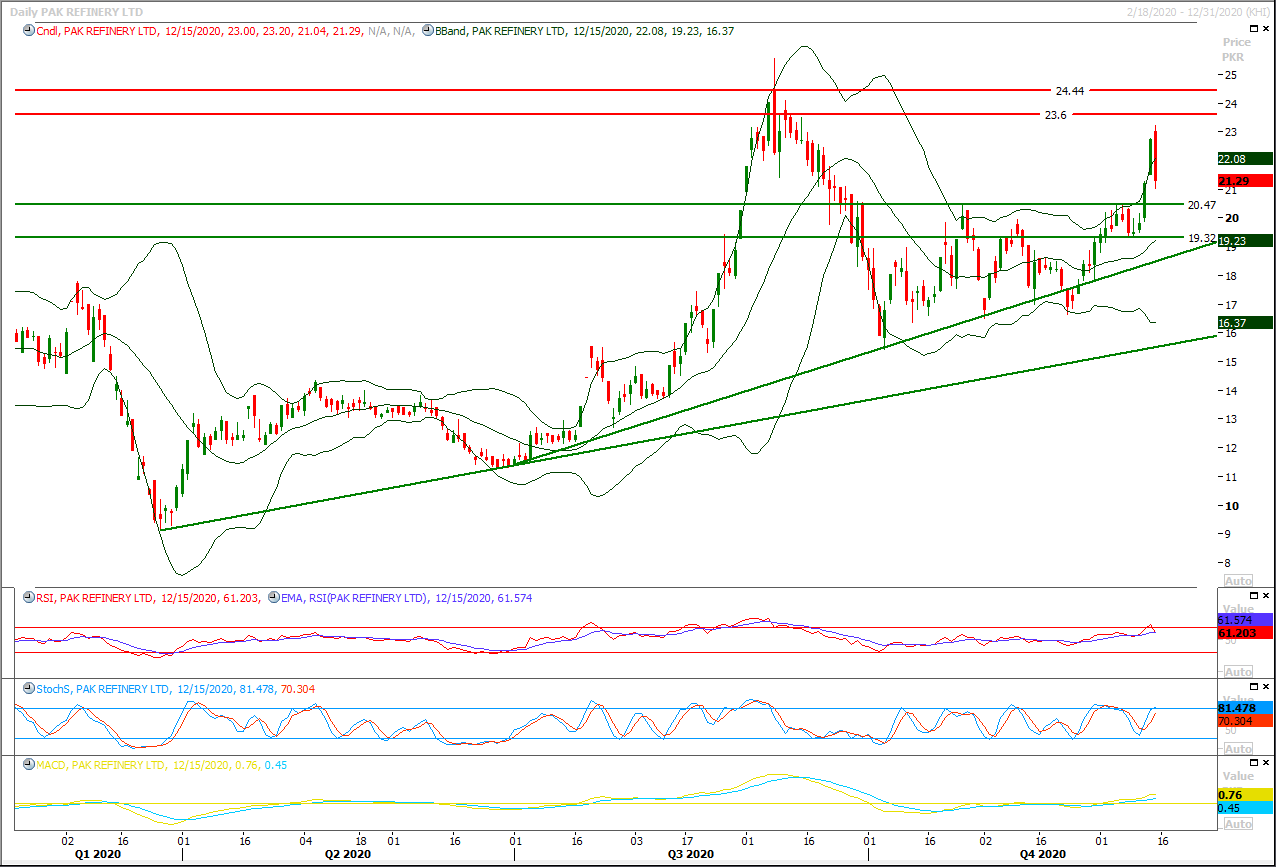
Task: Click the red 21.29 last price tag
Action: 1244,181
